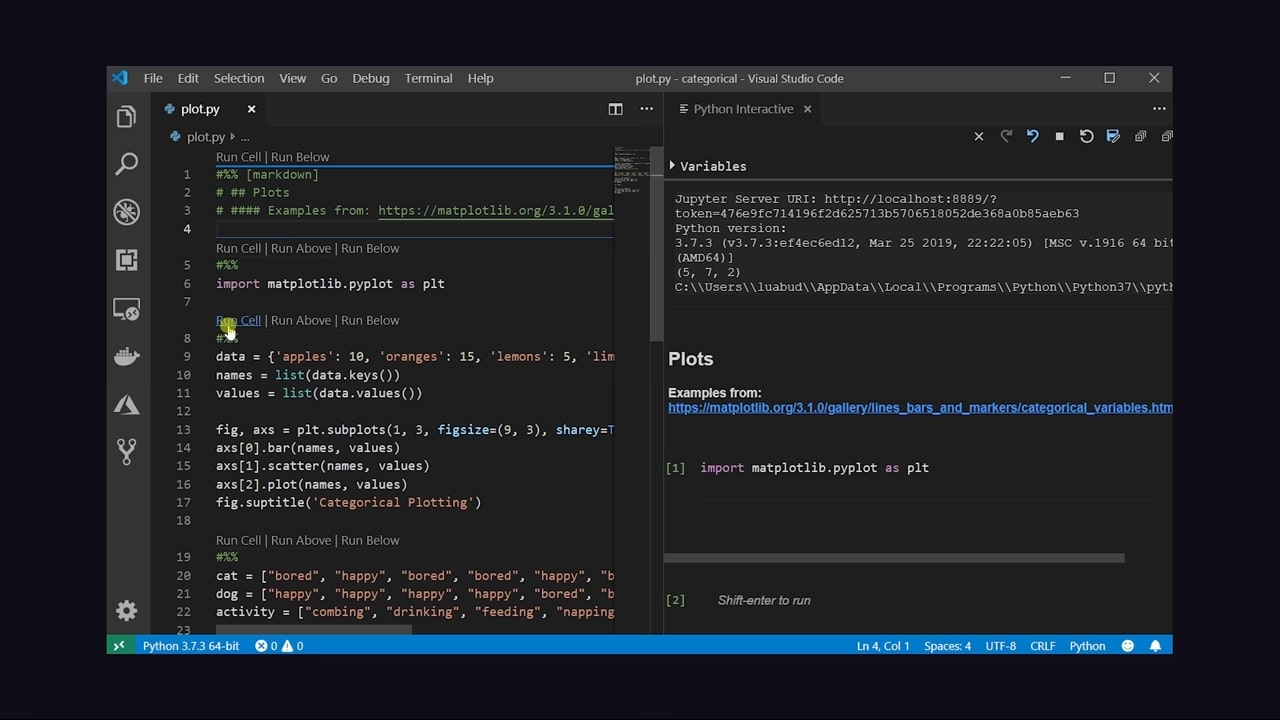Open the Search view in activity bar

point(126,164)
